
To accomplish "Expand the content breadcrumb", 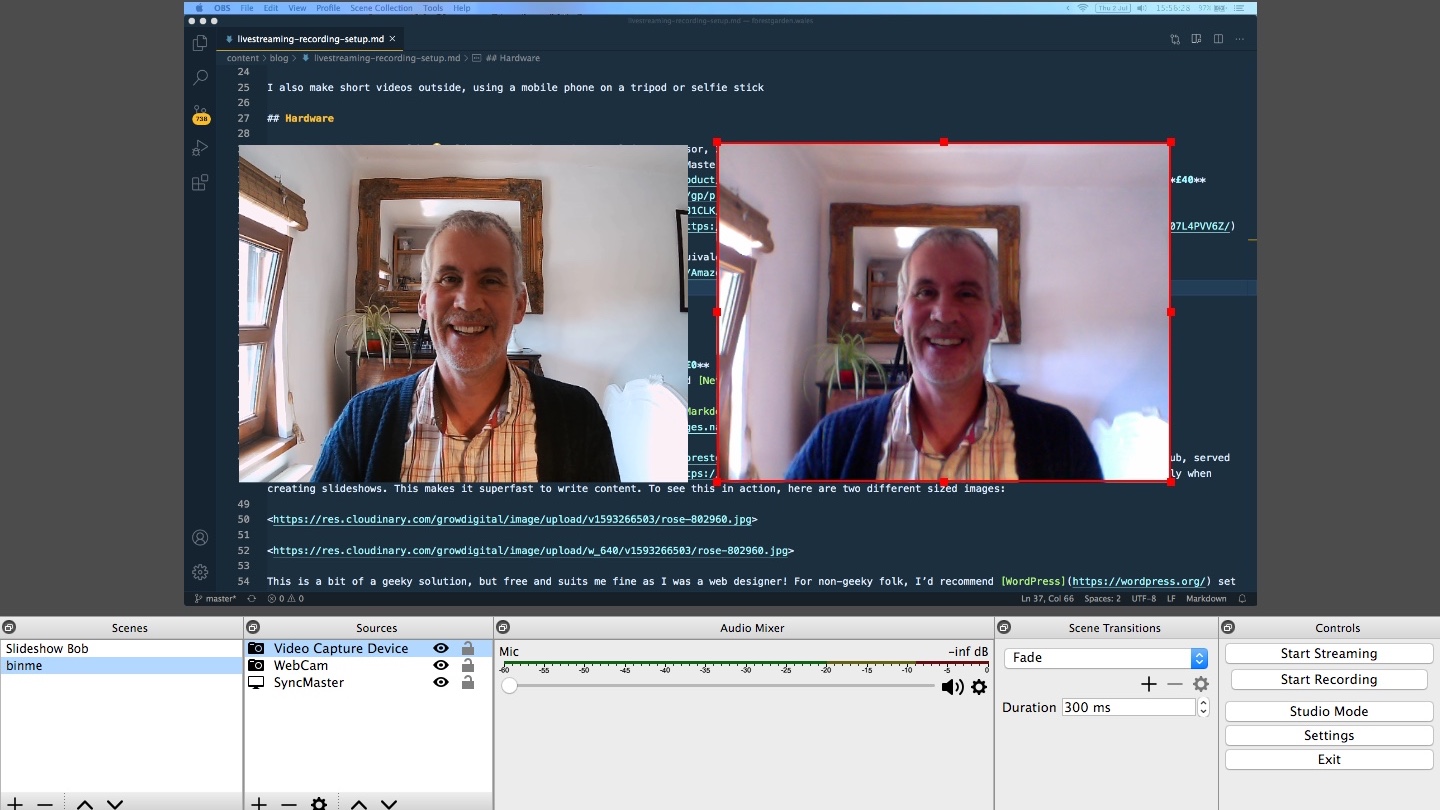I will pos(243,58).
